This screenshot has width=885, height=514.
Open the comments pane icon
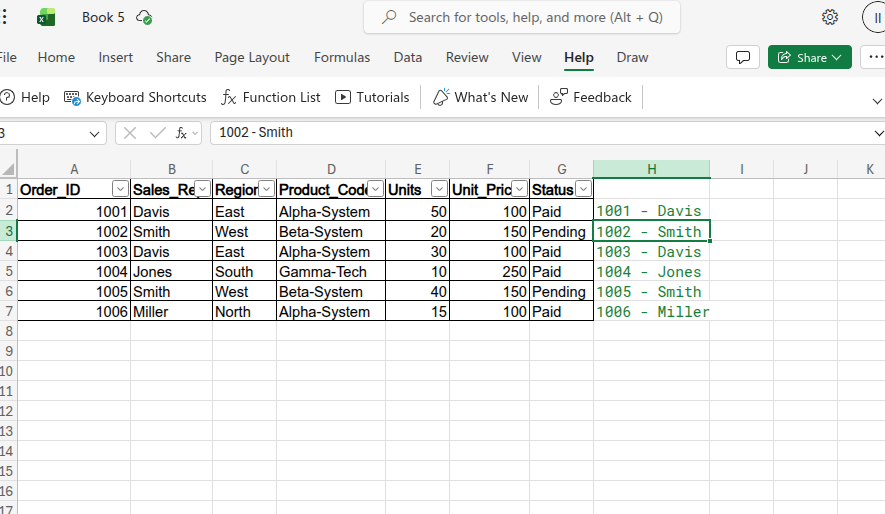pyautogui.click(x=743, y=58)
